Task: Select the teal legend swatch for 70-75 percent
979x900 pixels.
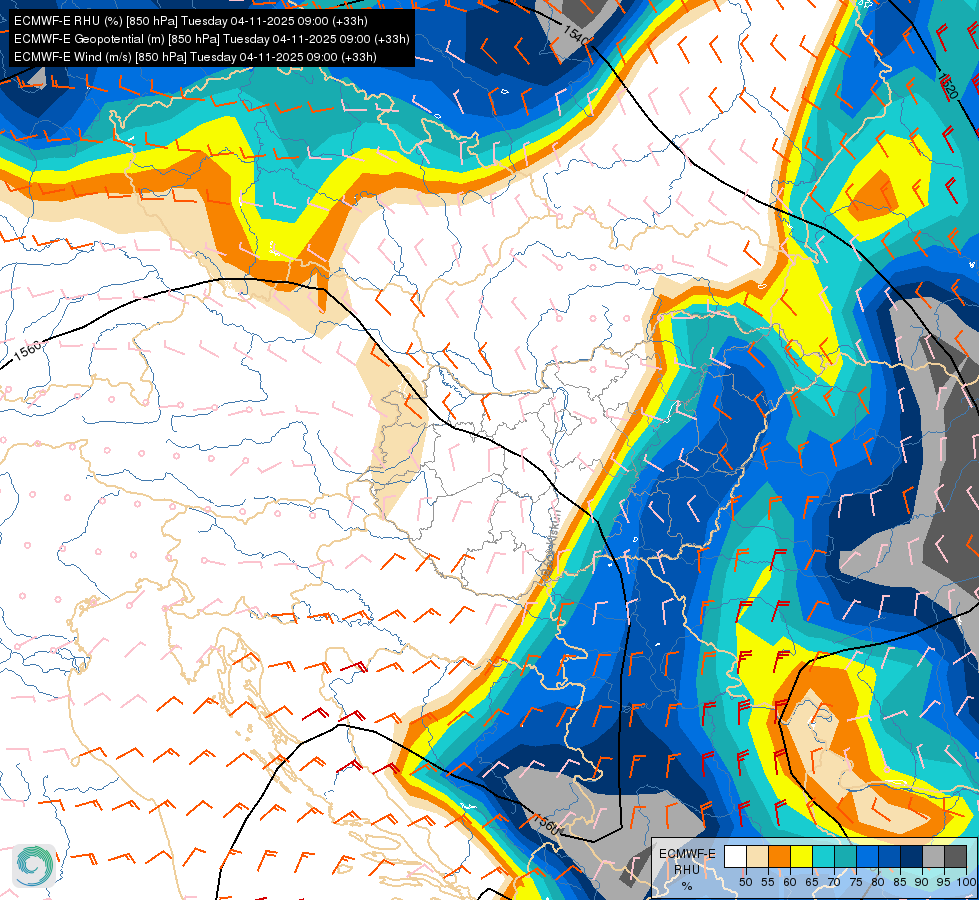Action: [x=846, y=856]
